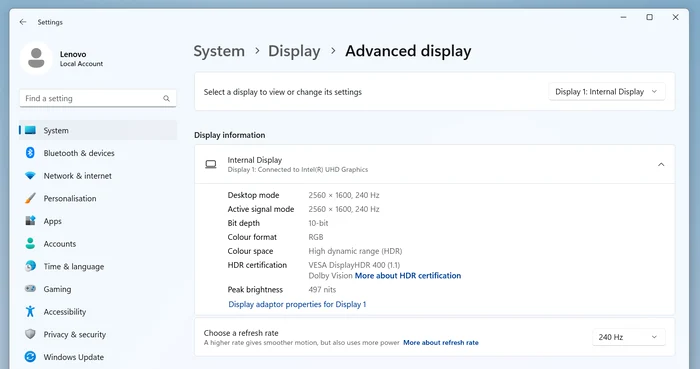700x369 pixels.
Task: Click the RGB colour format value
Action: (316, 237)
